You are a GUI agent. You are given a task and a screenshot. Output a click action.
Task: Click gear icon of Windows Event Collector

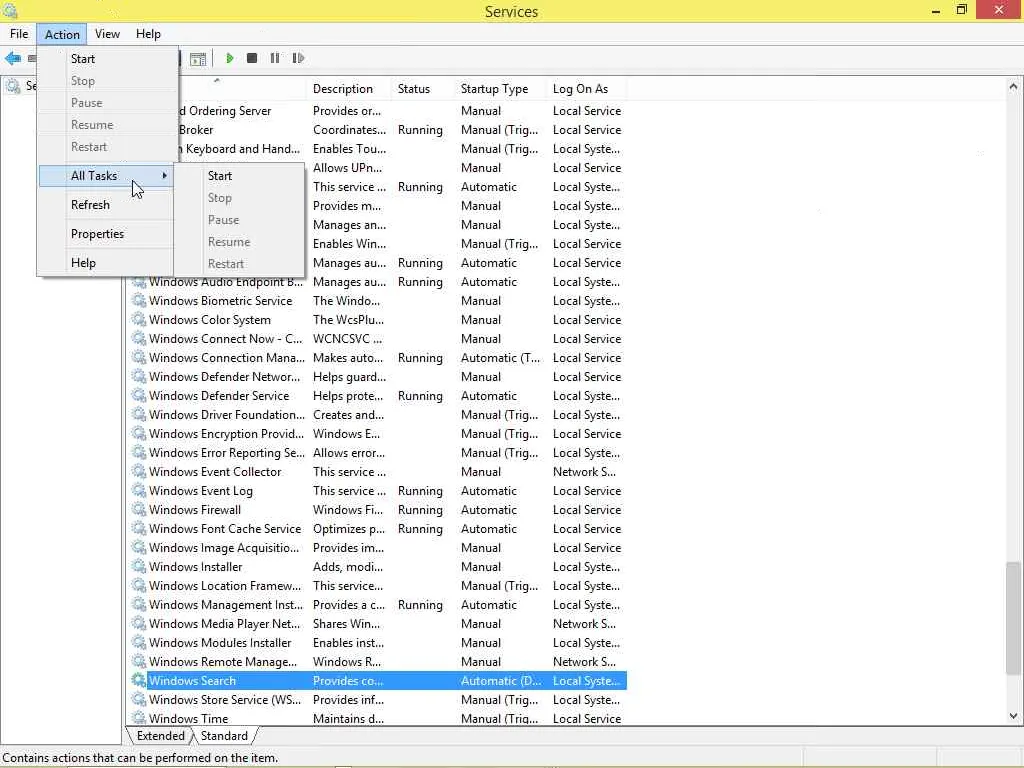pyautogui.click(x=138, y=472)
